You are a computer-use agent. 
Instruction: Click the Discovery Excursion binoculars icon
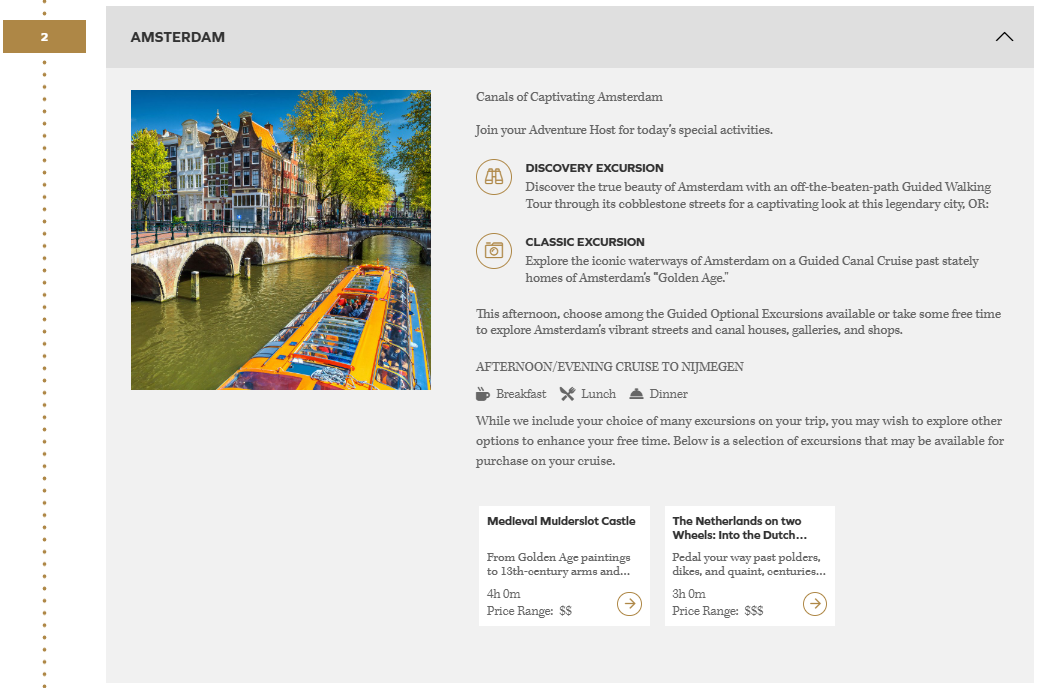[493, 177]
